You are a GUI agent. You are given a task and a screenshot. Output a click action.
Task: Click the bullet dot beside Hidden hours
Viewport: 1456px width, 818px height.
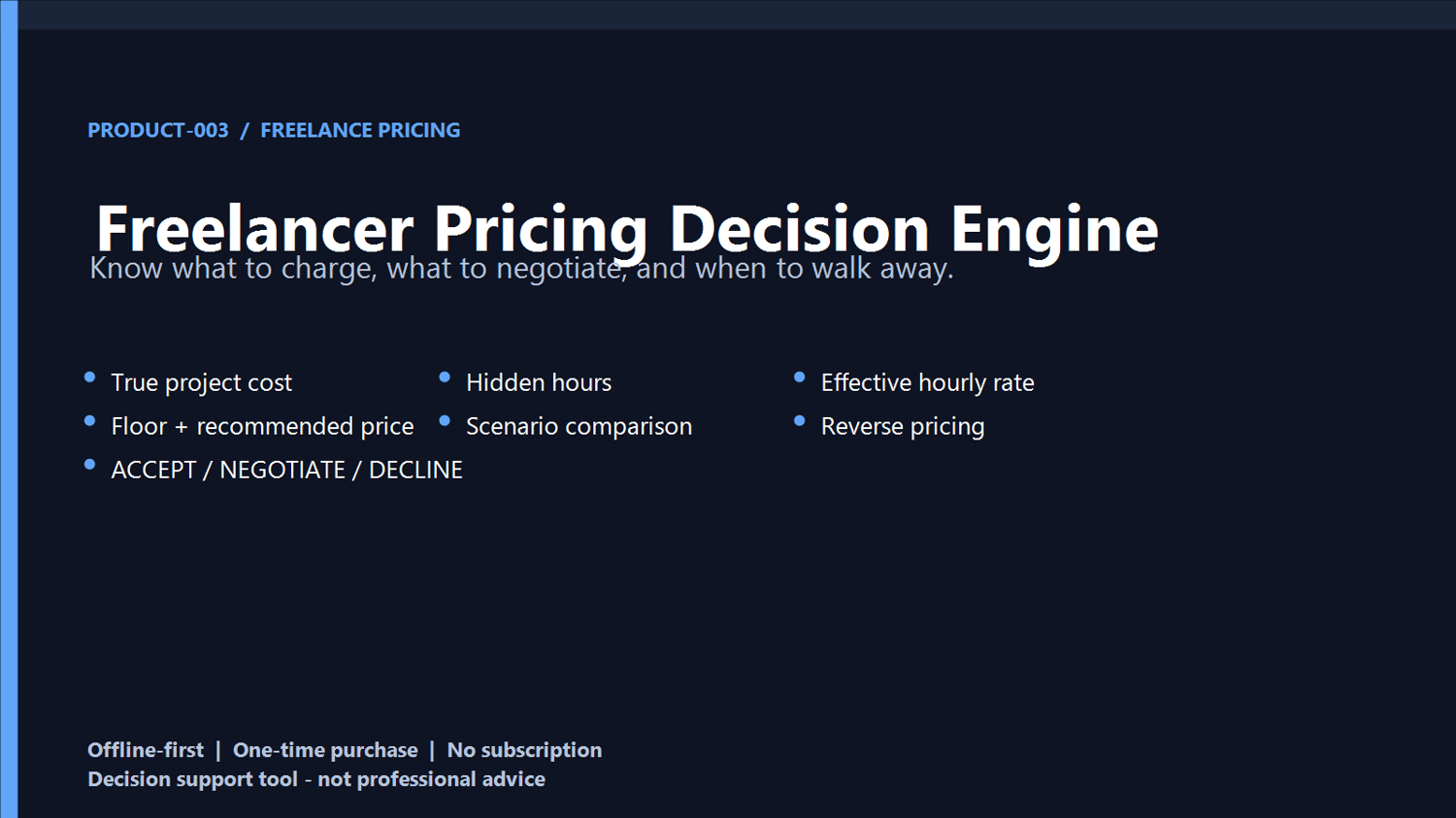click(x=445, y=377)
